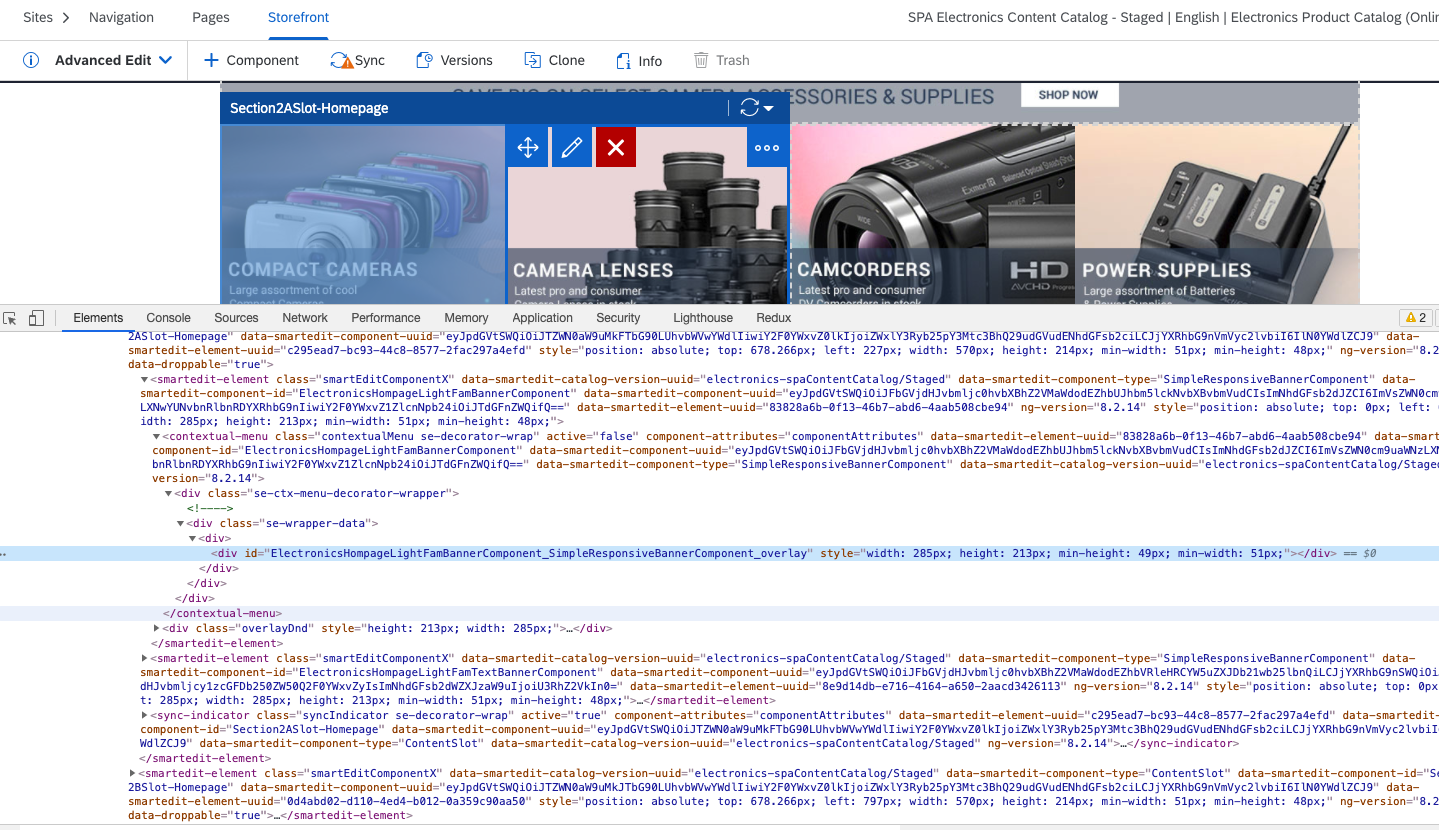
Task: Click the Section2ASlot-Homepage slot header label
Action: (x=309, y=108)
